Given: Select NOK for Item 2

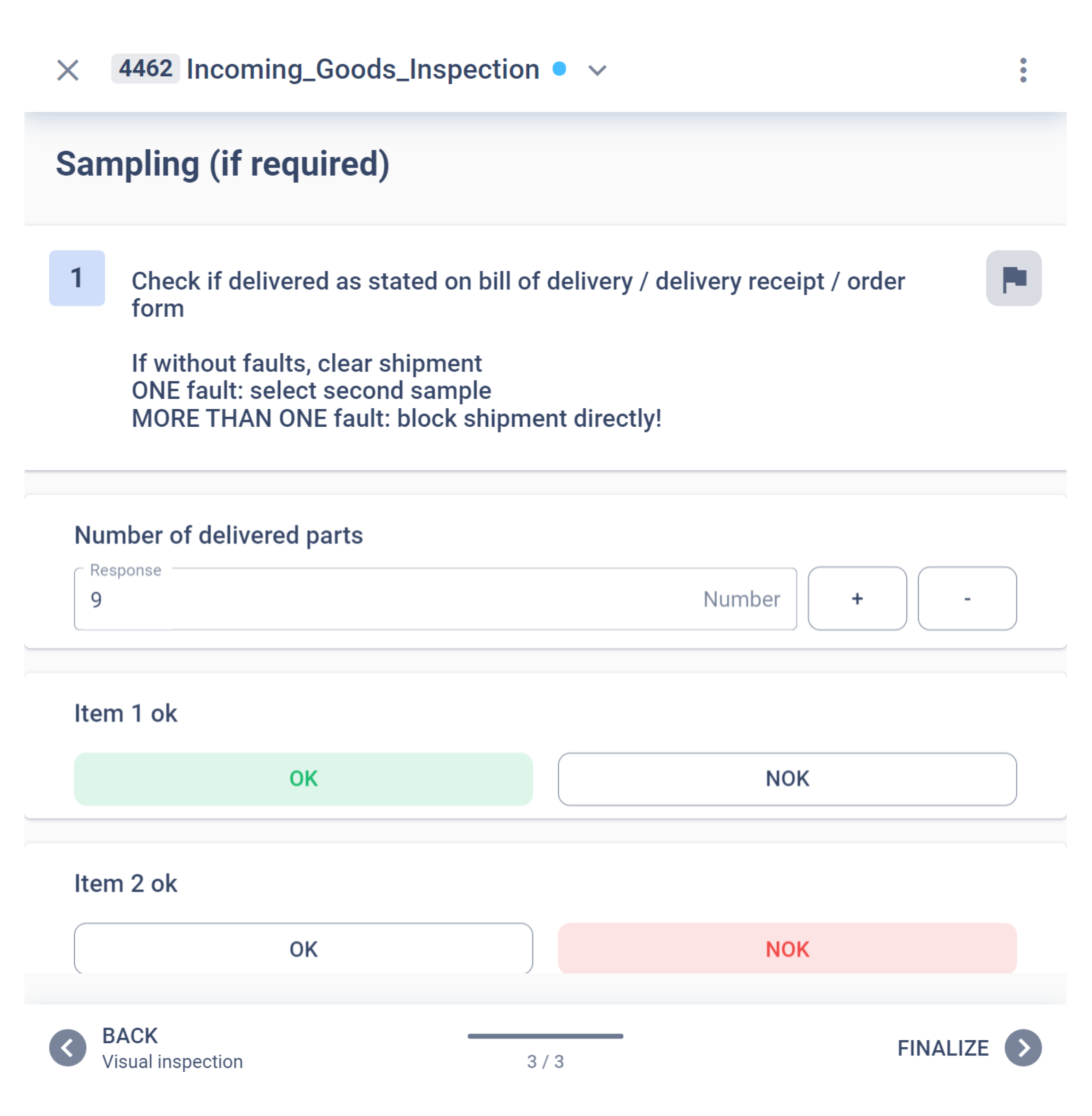Looking at the screenshot, I should [x=787, y=949].
